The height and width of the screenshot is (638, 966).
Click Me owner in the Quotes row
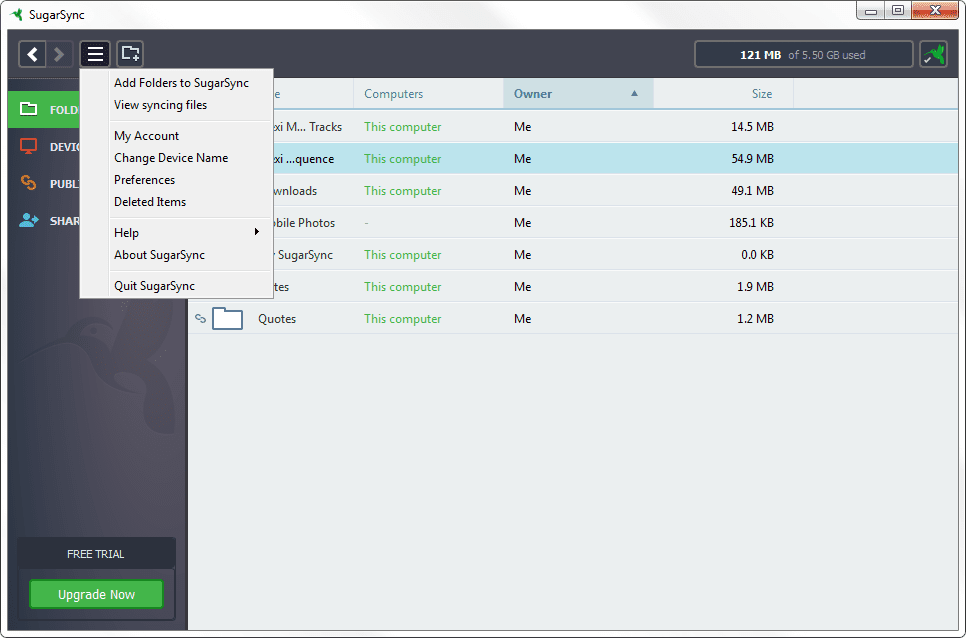pos(522,319)
